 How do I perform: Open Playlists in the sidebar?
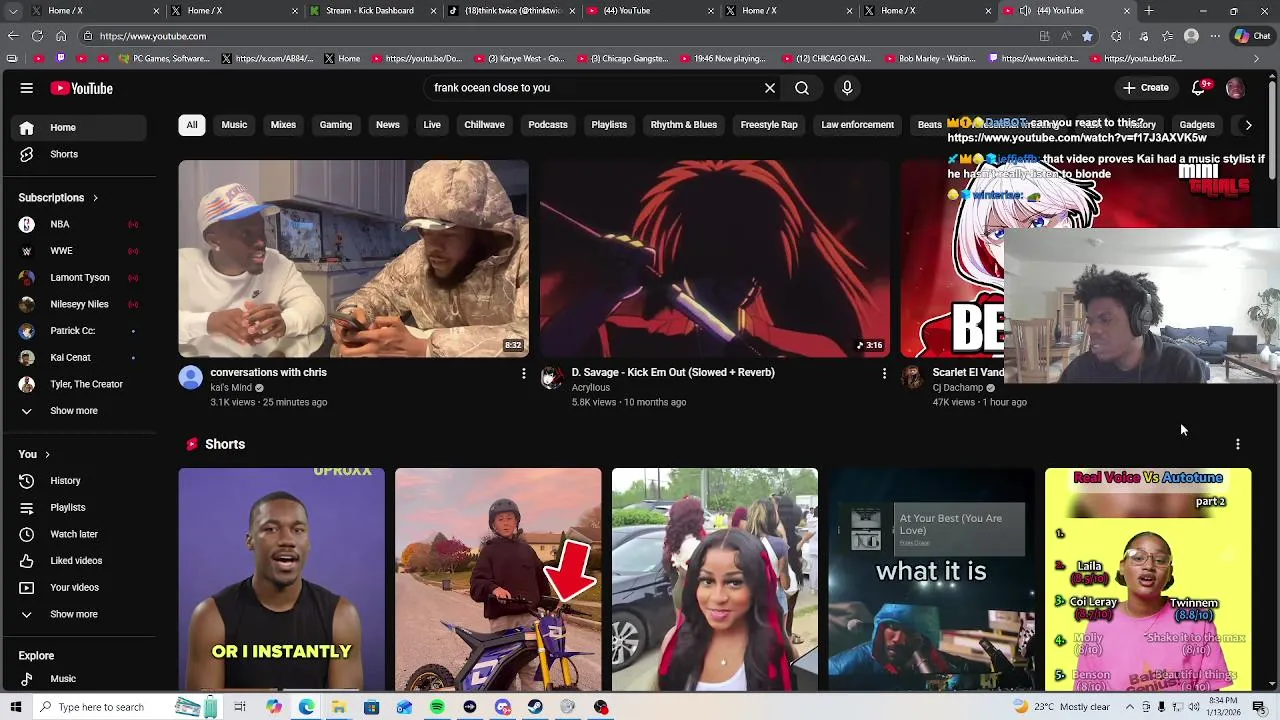[x=79, y=507]
